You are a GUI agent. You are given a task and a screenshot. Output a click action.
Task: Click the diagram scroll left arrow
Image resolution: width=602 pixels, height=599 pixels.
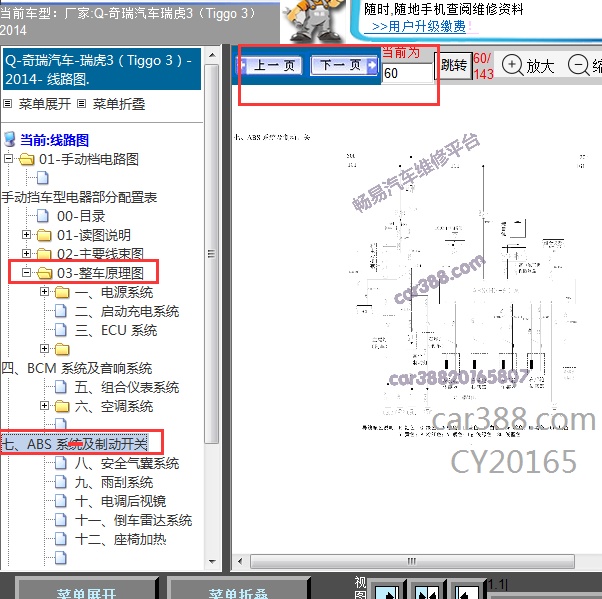[x=240, y=561]
